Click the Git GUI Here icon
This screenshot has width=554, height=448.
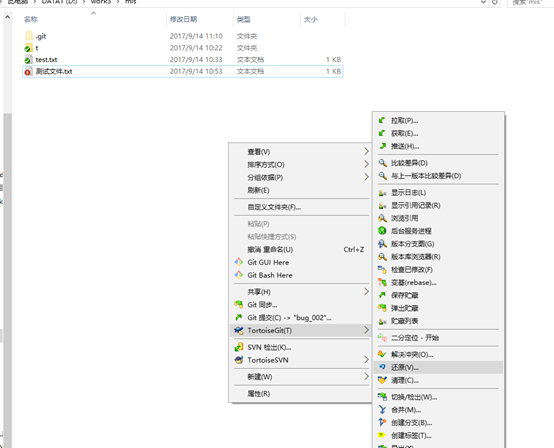tap(239, 262)
